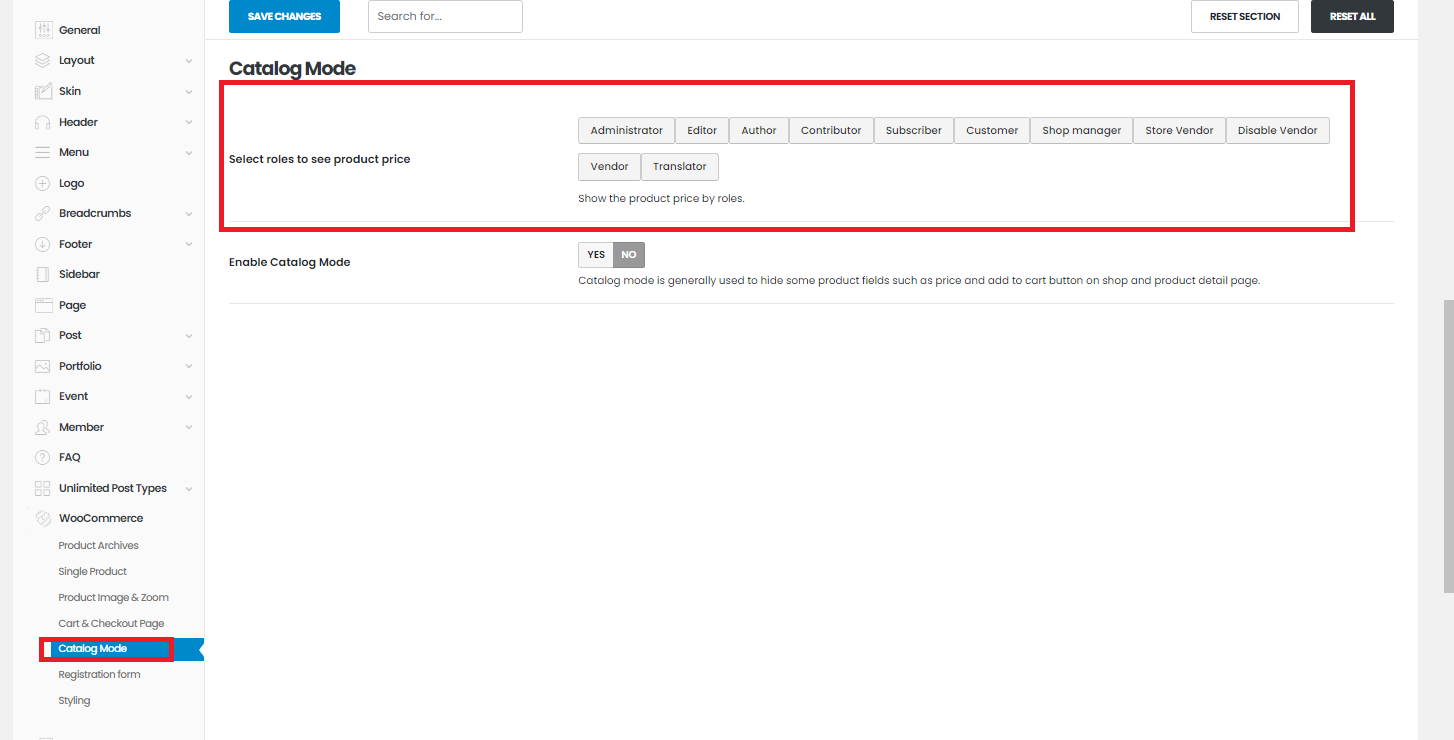This screenshot has height=740, width=1454.
Task: Toggle the Contributor role button
Action: coord(831,131)
